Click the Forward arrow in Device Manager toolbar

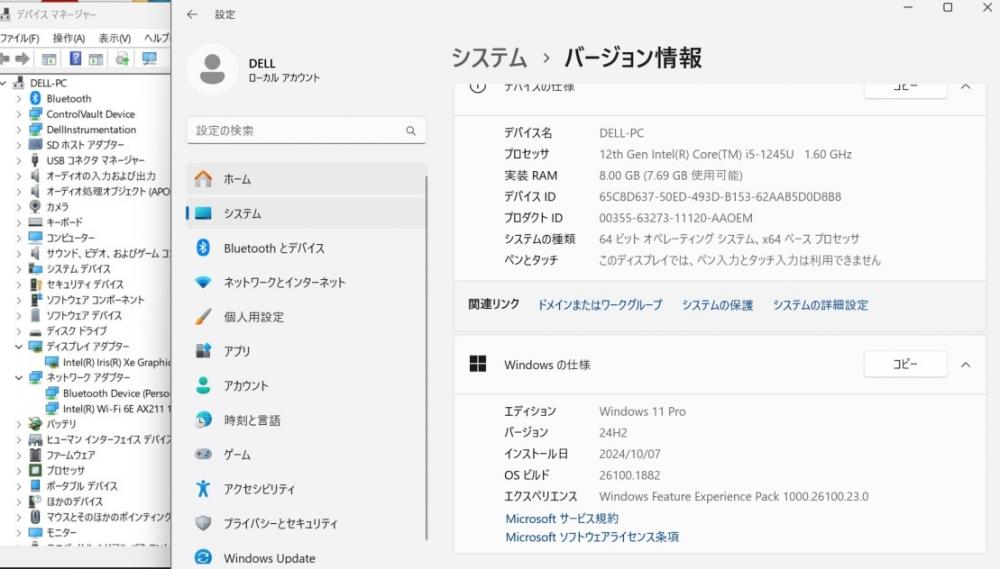click(22, 59)
